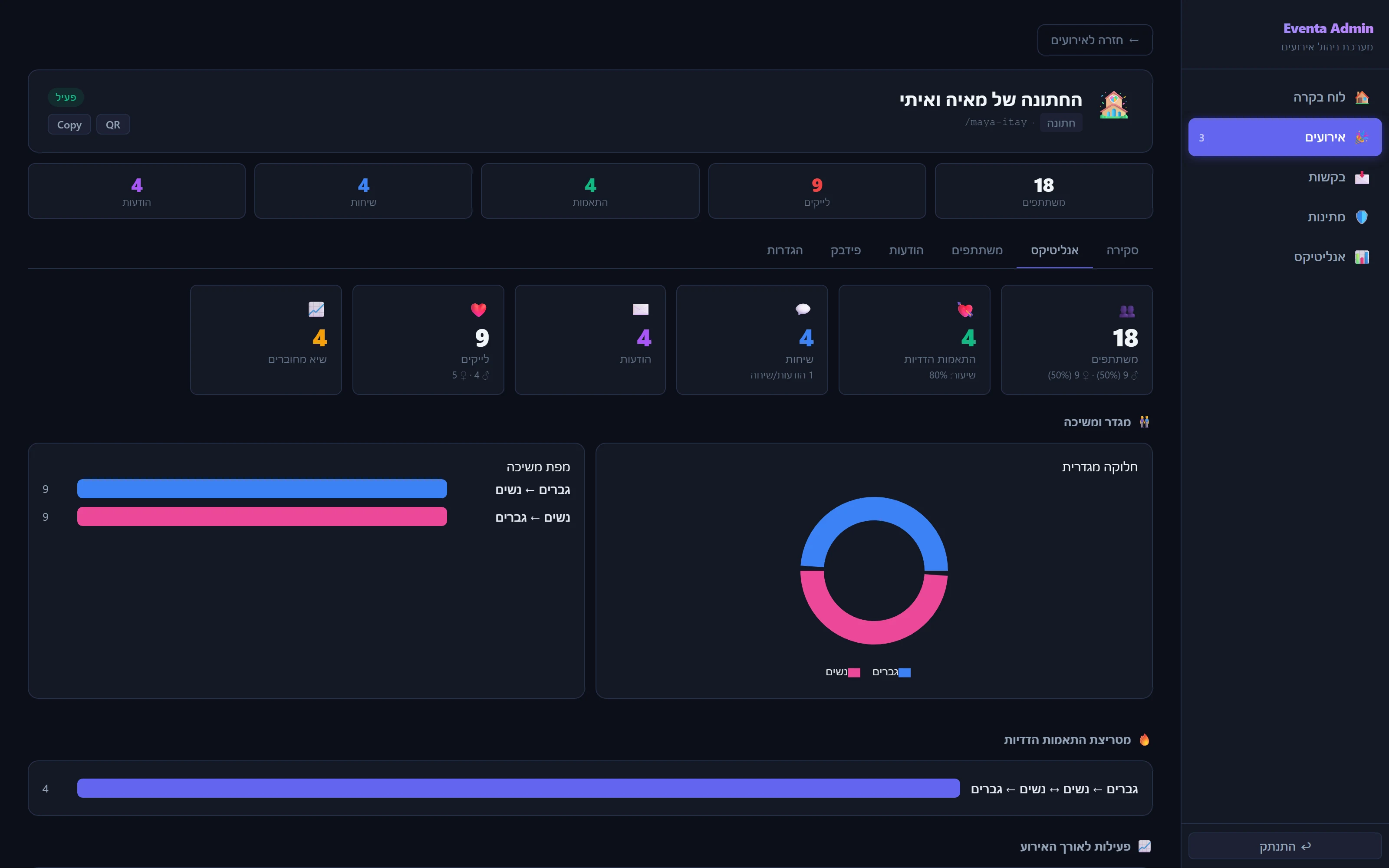Click the party popper icon for אירועים
Viewport: 1389px width, 868px height.
(x=1362, y=137)
